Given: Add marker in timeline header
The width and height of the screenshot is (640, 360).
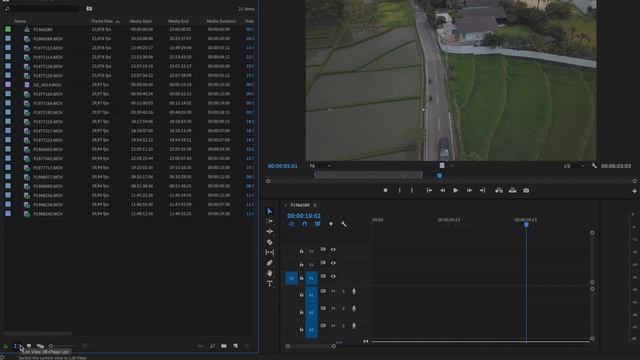Looking at the screenshot, I should coord(331,224).
